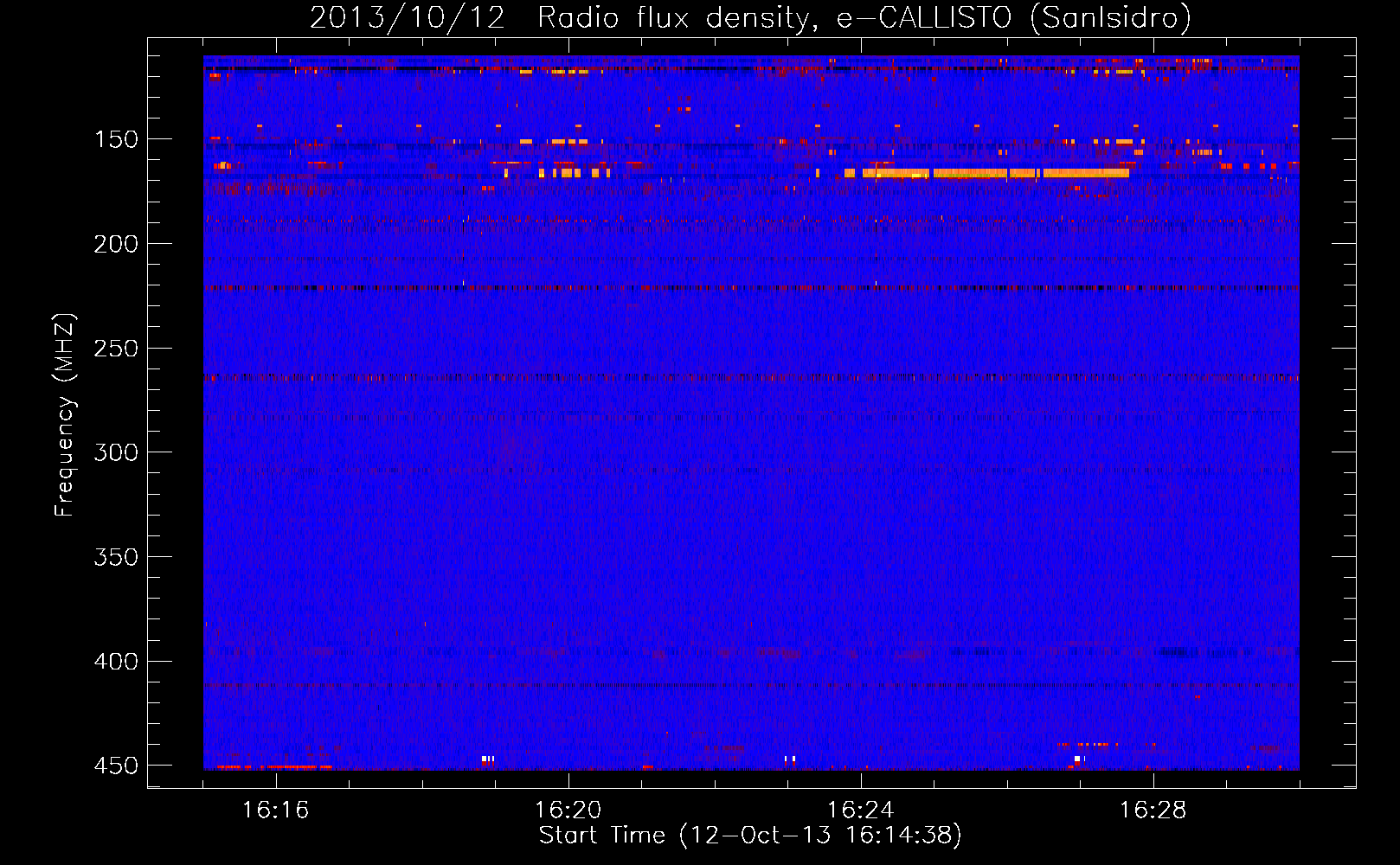Click the 200 frequency tick label
The width and height of the screenshot is (1400, 865).
[116, 244]
